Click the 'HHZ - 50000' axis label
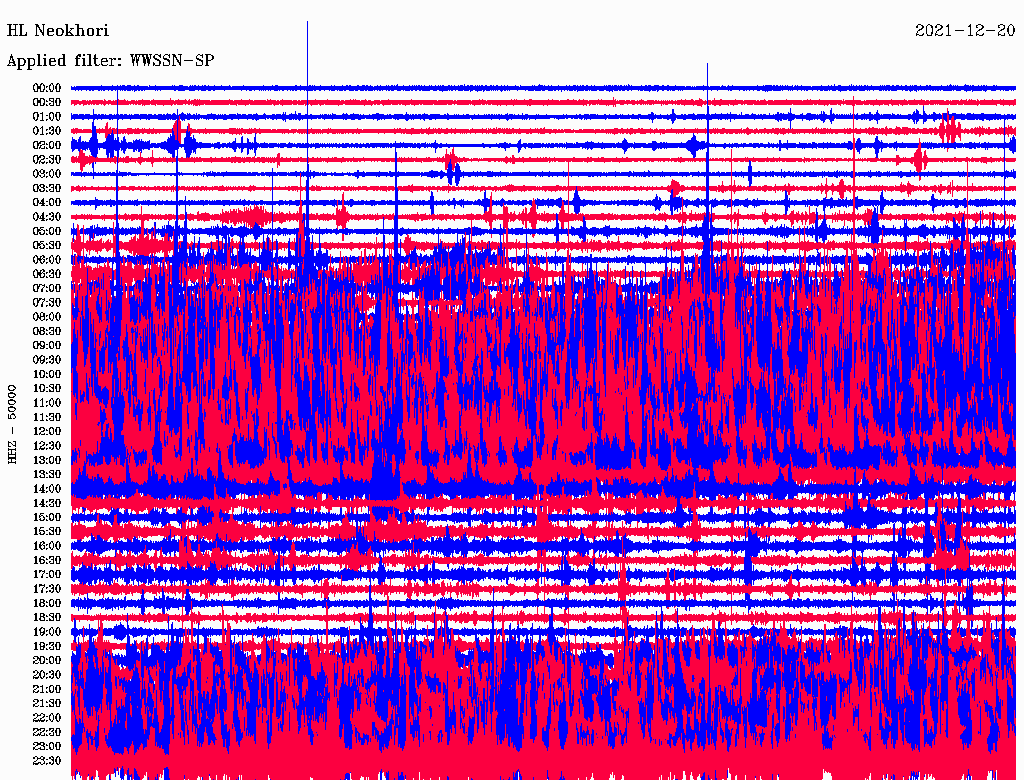The width and height of the screenshot is (1024, 780). 12,424
